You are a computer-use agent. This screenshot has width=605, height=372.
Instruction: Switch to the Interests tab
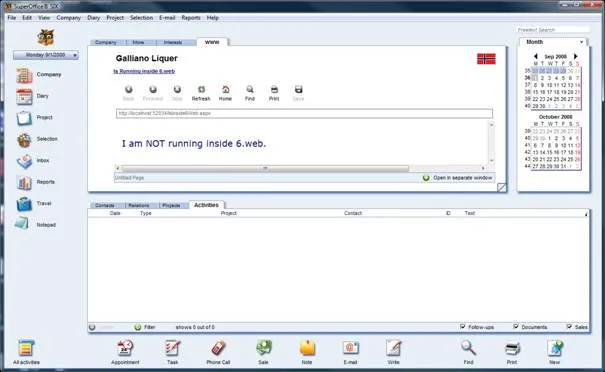[173, 42]
